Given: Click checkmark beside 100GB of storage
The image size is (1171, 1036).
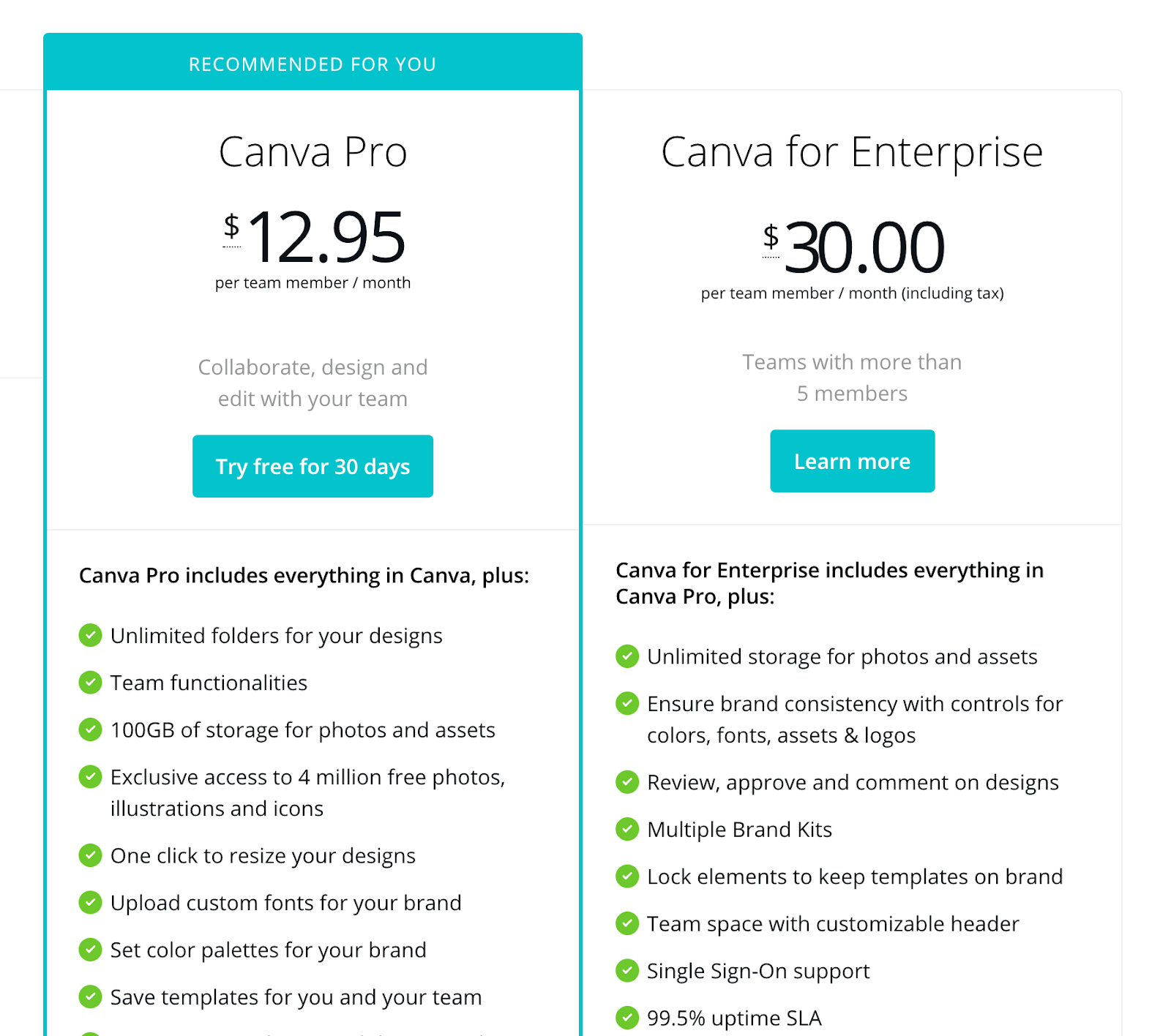Looking at the screenshot, I should pyautogui.click(x=90, y=729).
